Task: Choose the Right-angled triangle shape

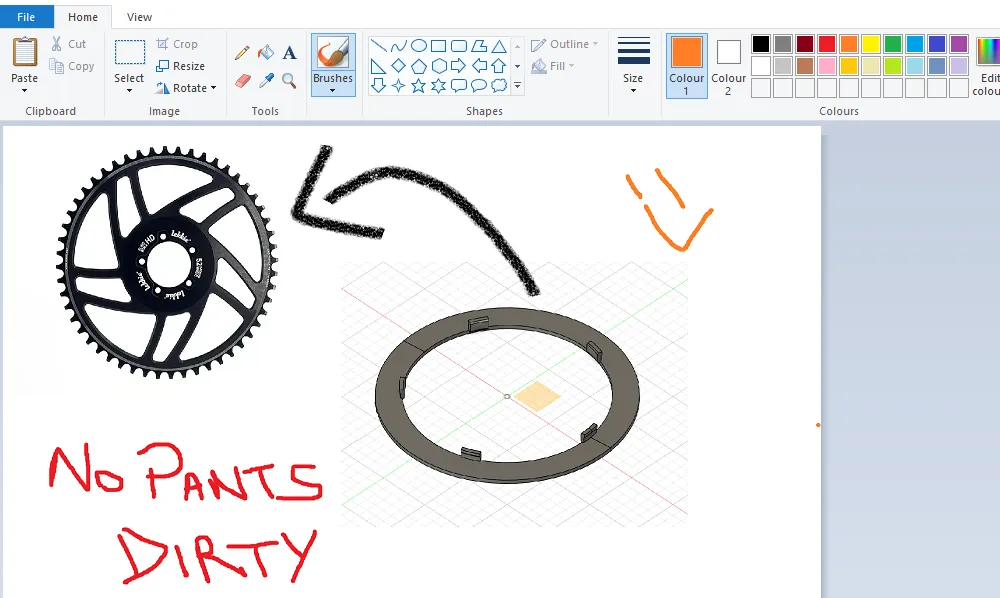Action: point(379,66)
